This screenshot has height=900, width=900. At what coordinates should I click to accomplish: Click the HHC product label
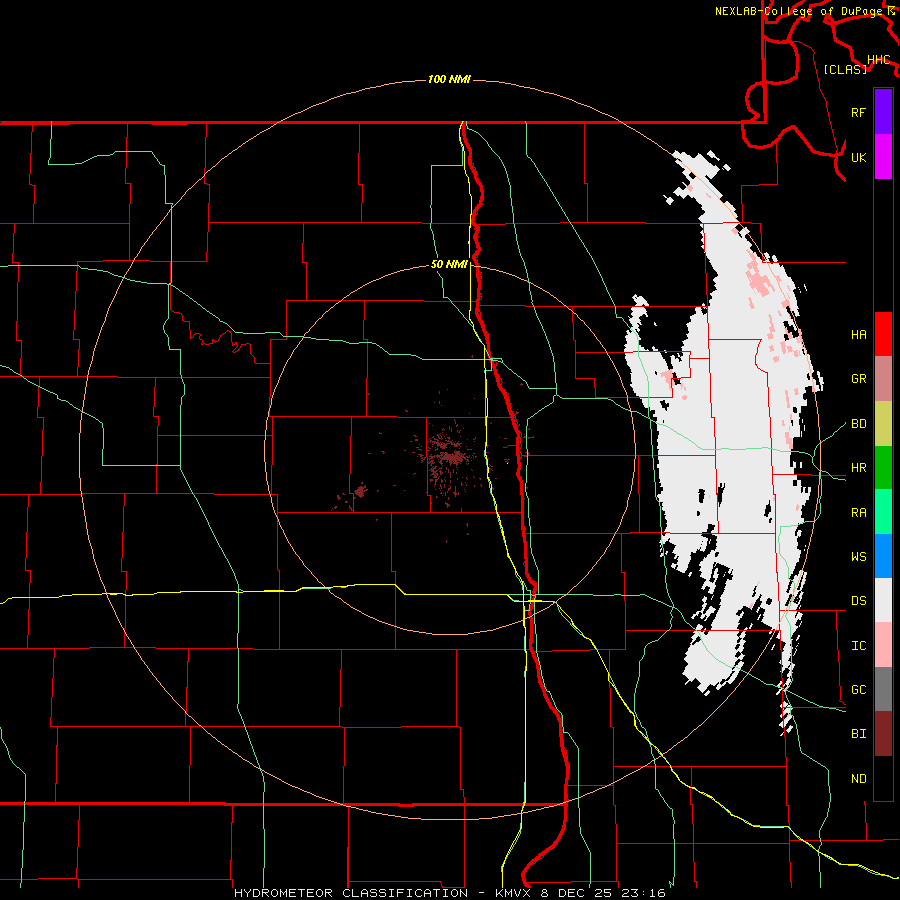878,60
